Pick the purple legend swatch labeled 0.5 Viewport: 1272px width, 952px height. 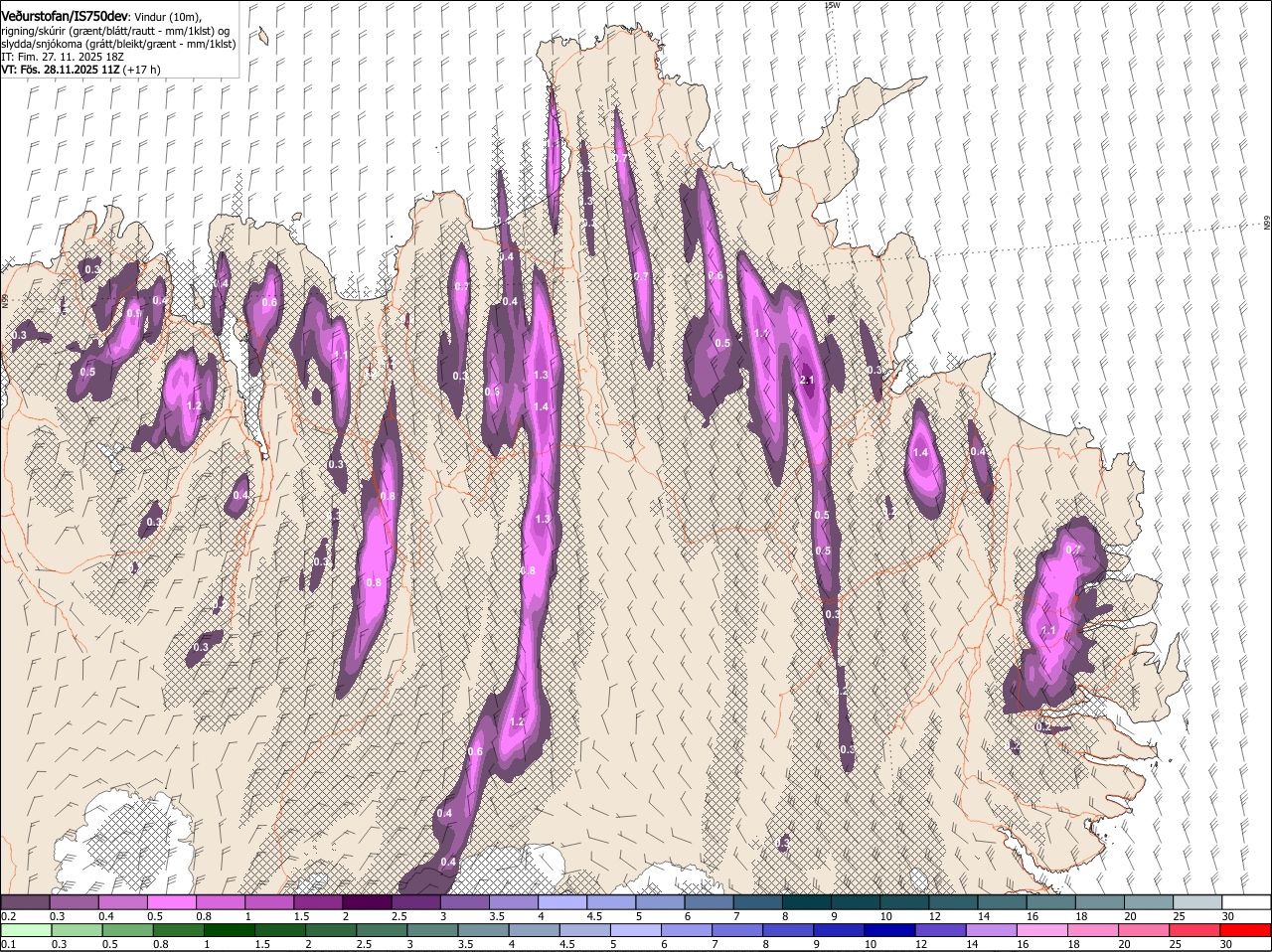(x=171, y=902)
